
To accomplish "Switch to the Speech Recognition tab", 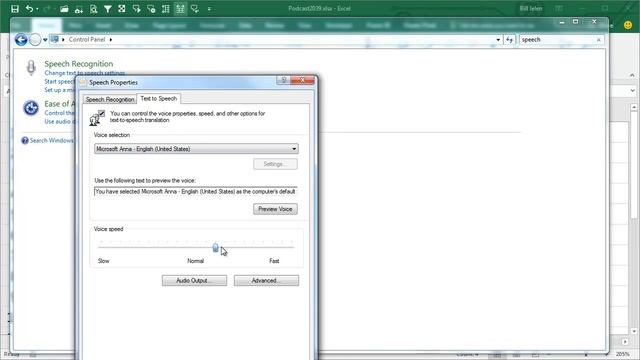I will point(110,99).
